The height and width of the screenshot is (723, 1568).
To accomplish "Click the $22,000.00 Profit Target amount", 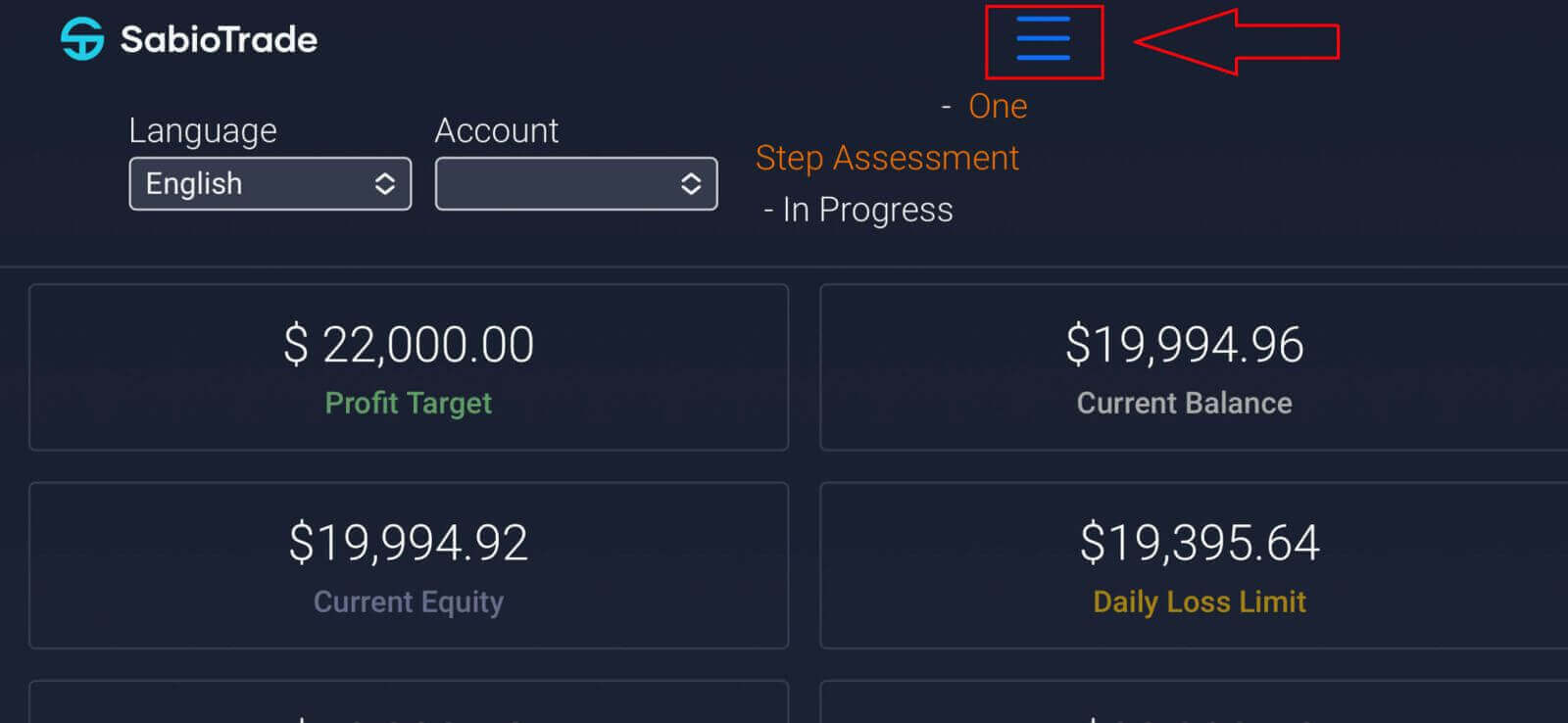I will point(408,344).
